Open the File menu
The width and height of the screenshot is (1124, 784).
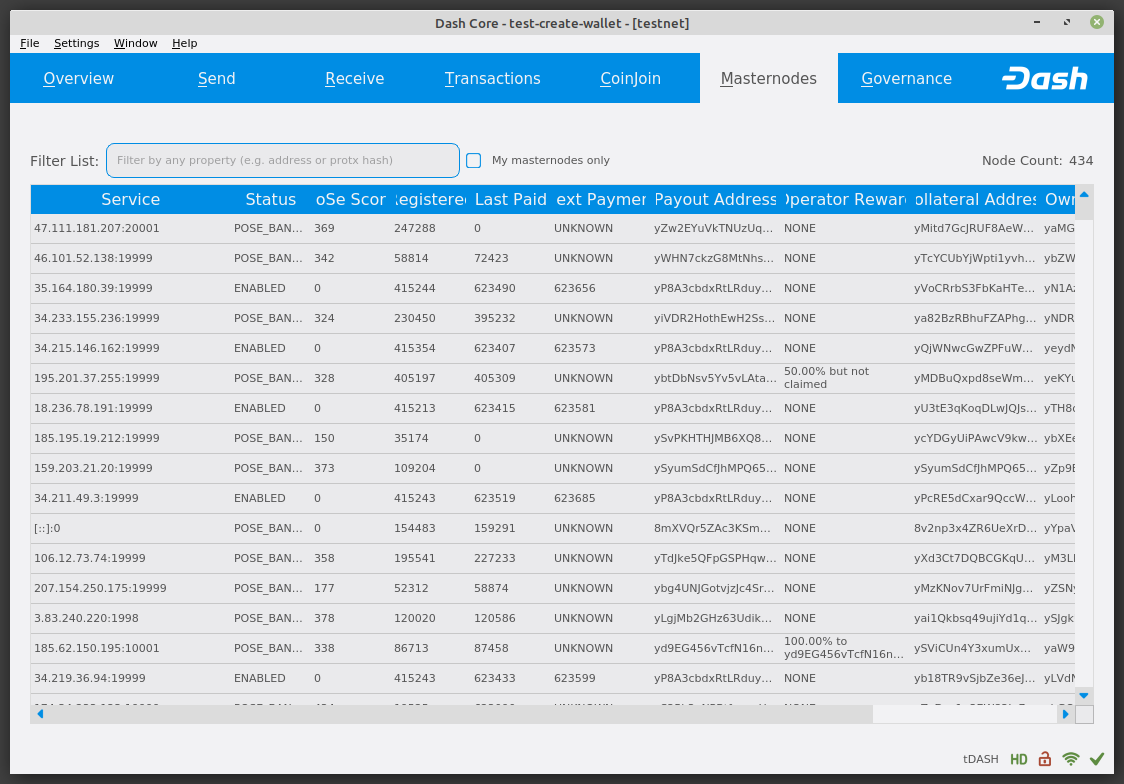30,43
